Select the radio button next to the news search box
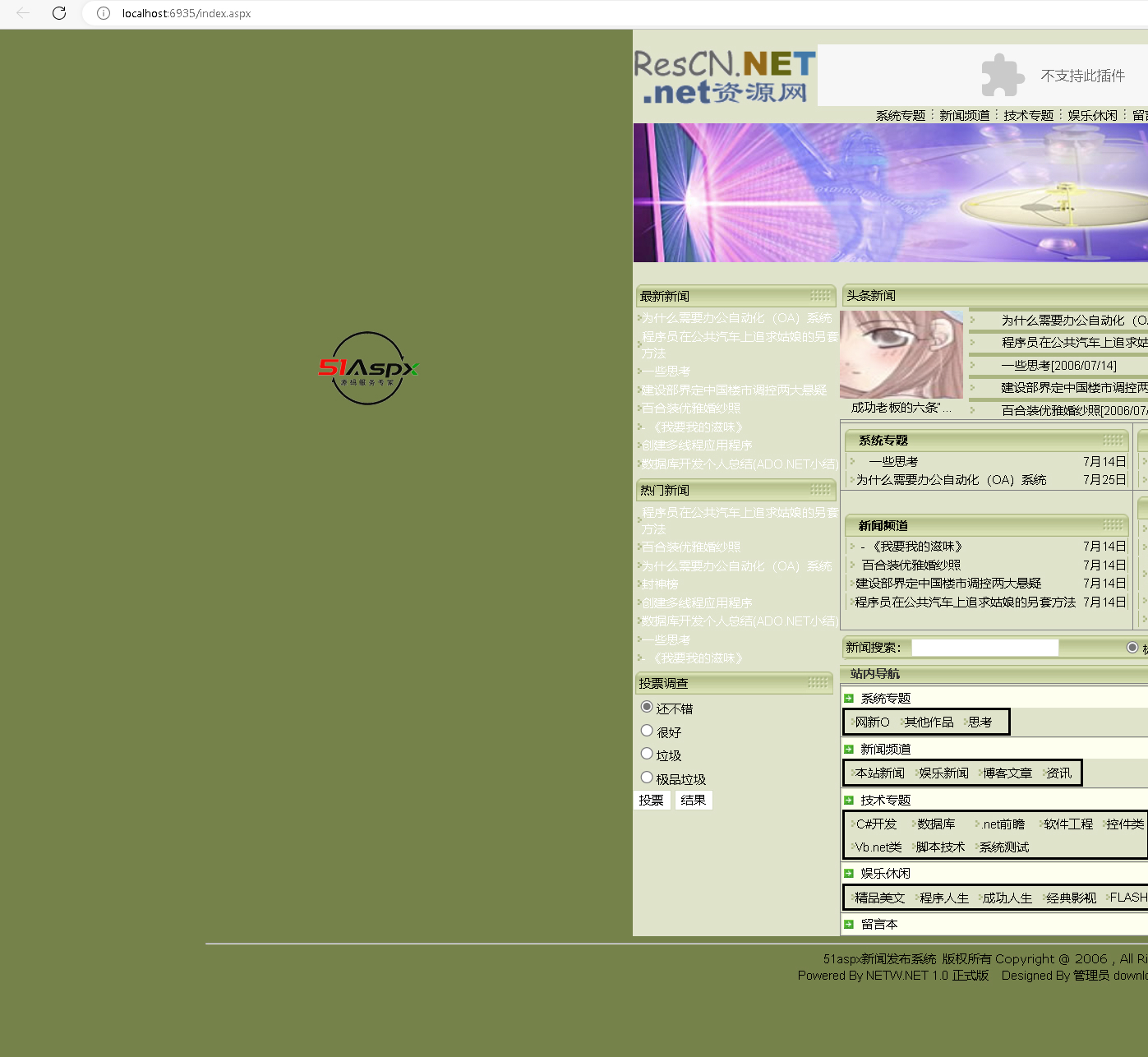The height and width of the screenshot is (1057, 1148). click(x=1132, y=648)
